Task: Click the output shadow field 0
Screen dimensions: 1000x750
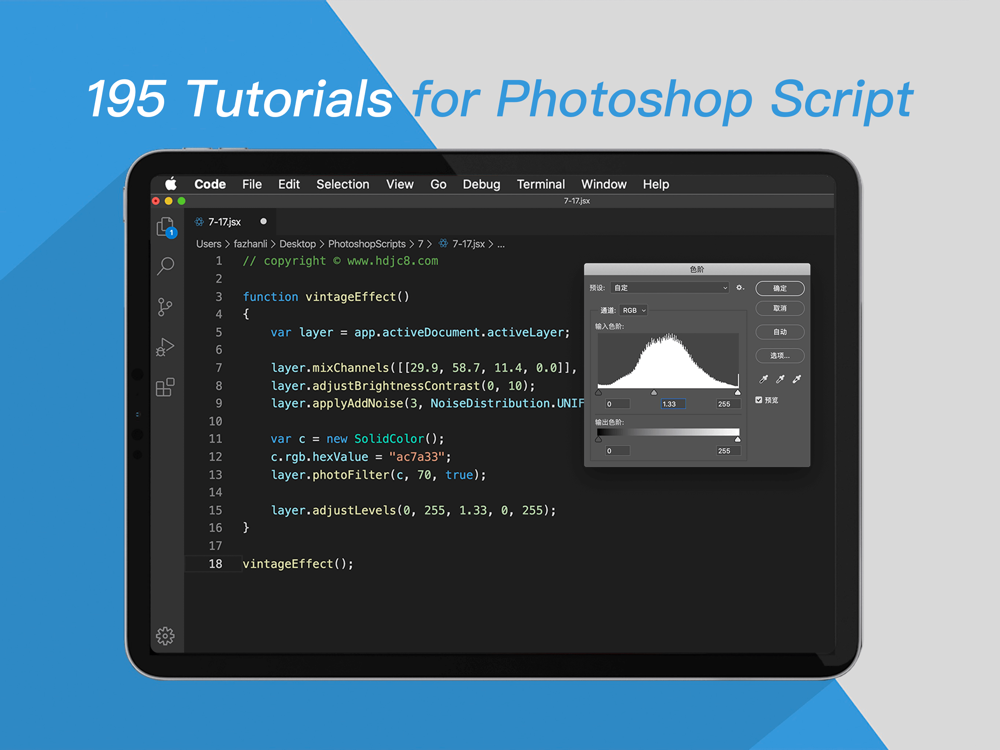Action: [617, 451]
